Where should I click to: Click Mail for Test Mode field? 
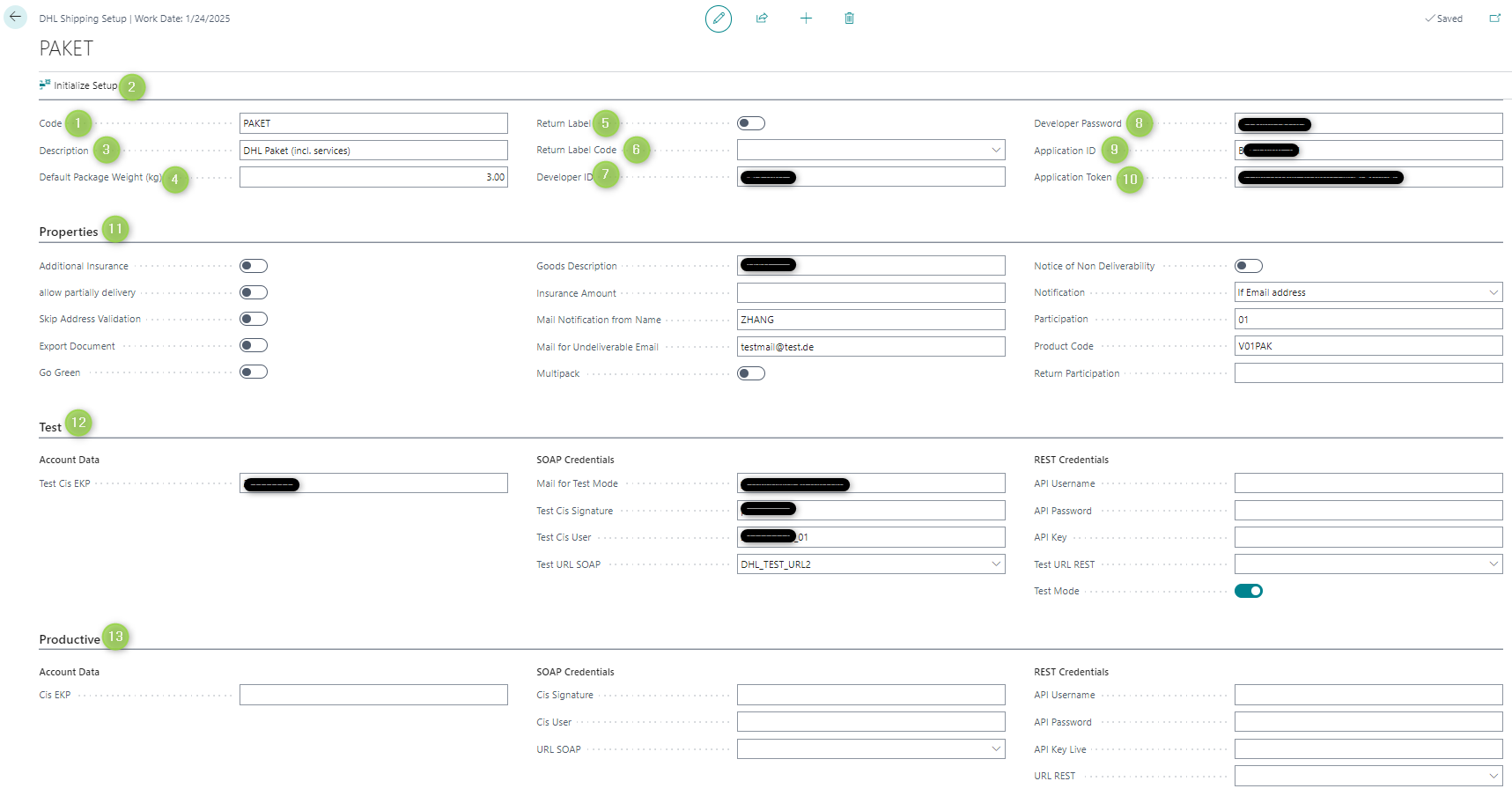point(871,483)
